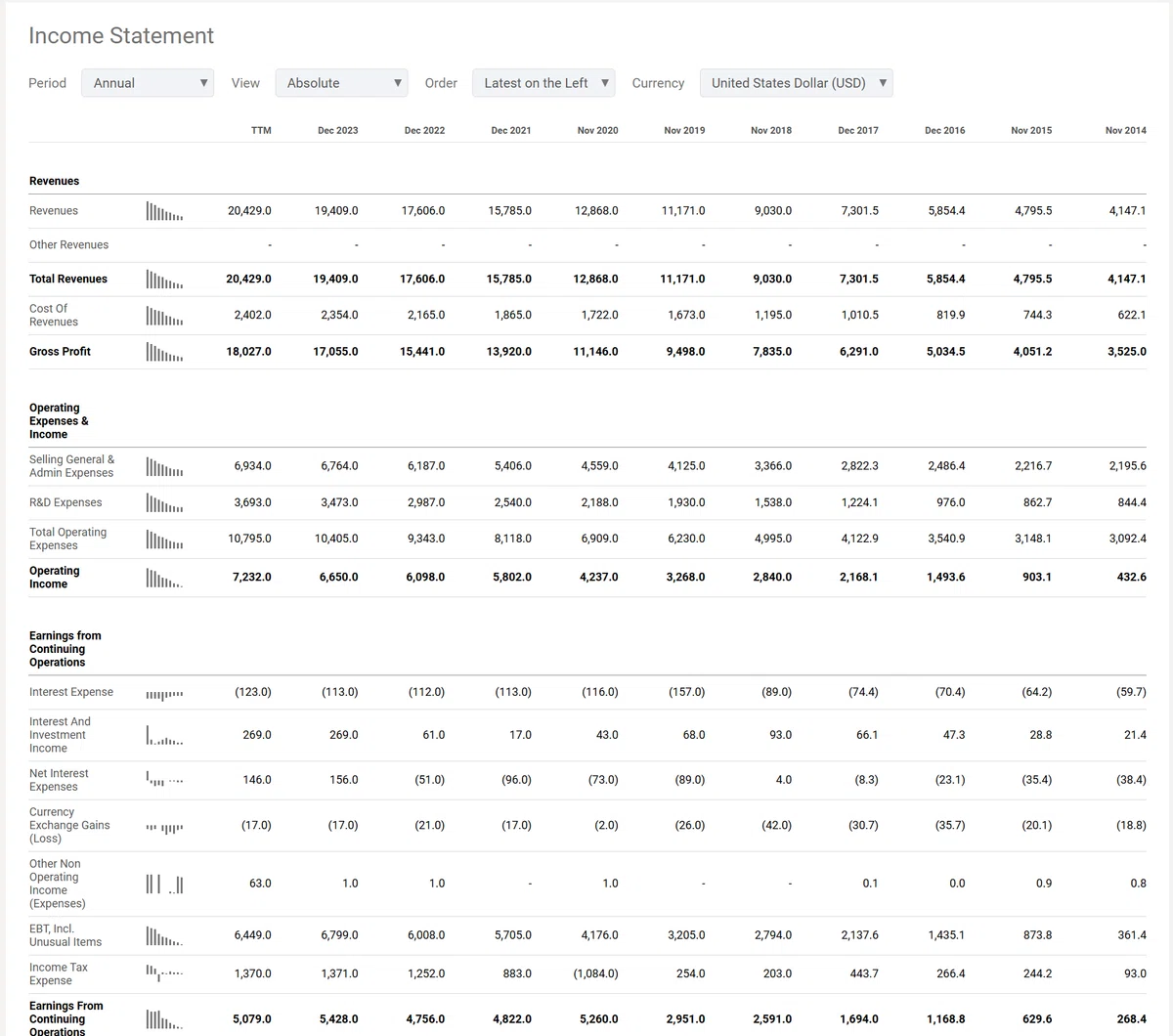Click the Income Tax Expense label
Viewport: 1173px width, 1036px height.
click(x=59, y=973)
